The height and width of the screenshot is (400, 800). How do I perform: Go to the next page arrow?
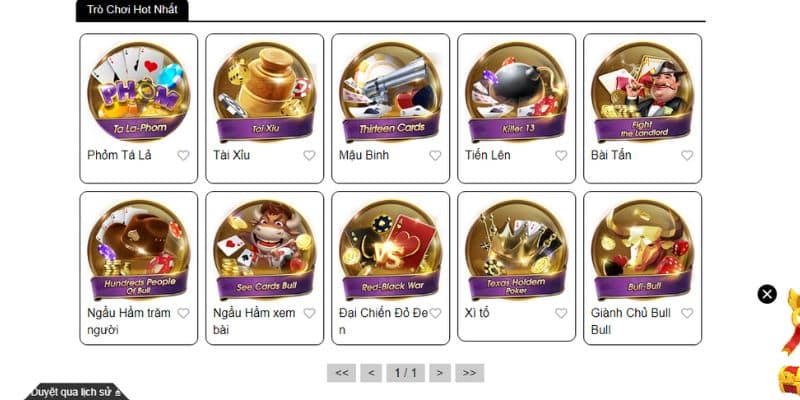(440, 373)
